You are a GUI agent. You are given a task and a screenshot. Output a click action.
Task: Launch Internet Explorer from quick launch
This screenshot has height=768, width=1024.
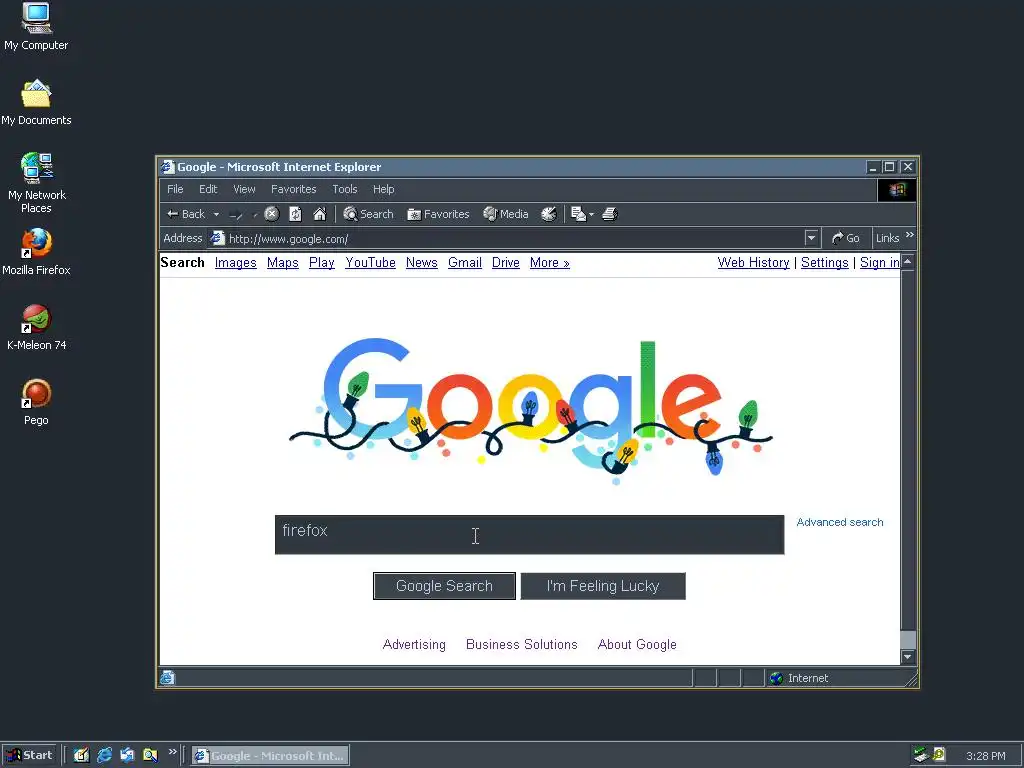coord(104,756)
